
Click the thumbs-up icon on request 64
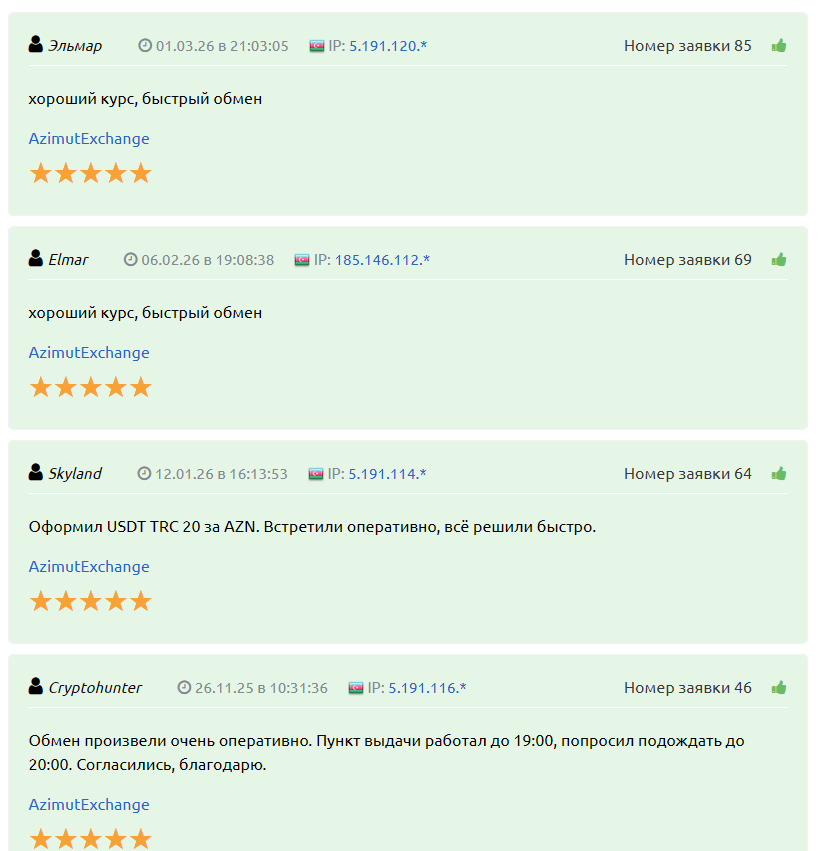779,474
